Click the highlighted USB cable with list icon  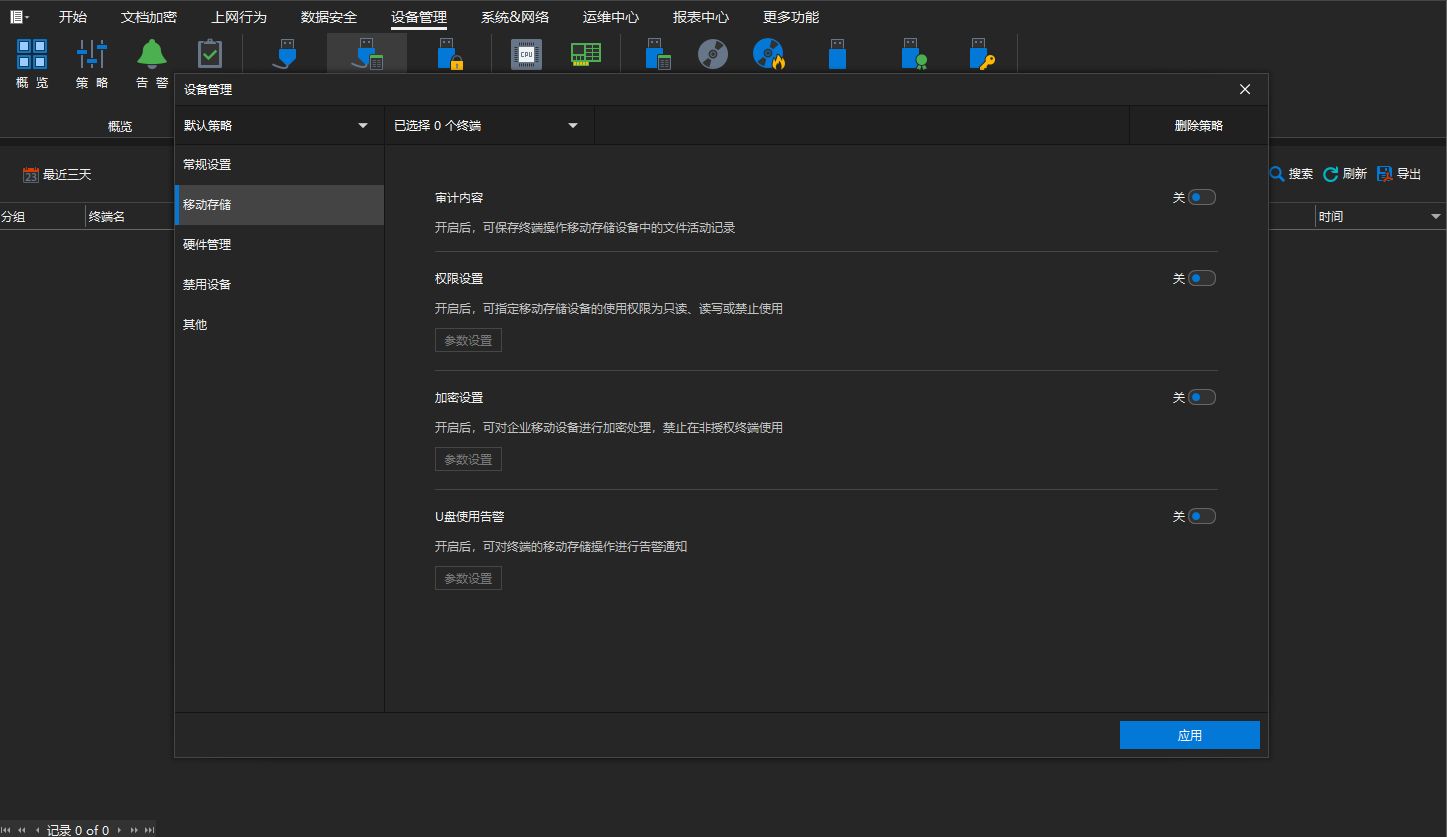367,53
